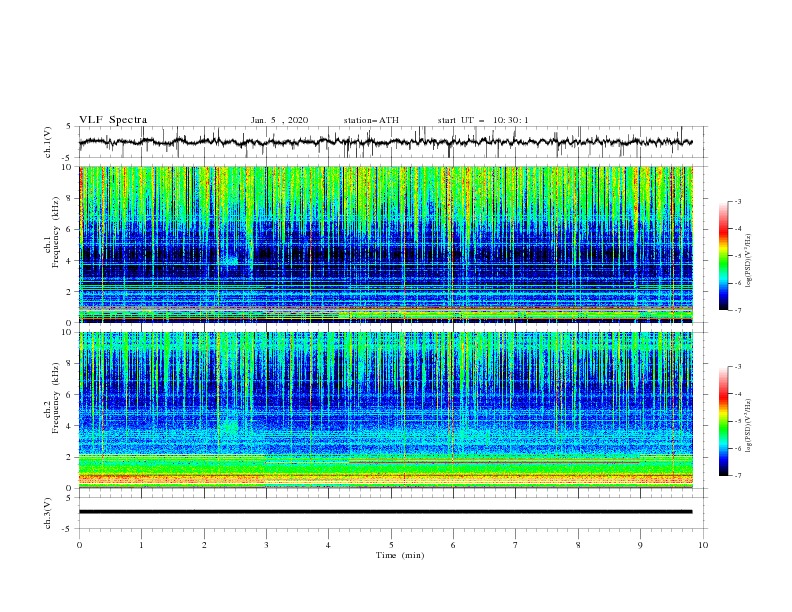The image size is (792, 612).
Task: Click the log(PSD) label beside ch.1 color bar
Action: [x=749, y=261]
